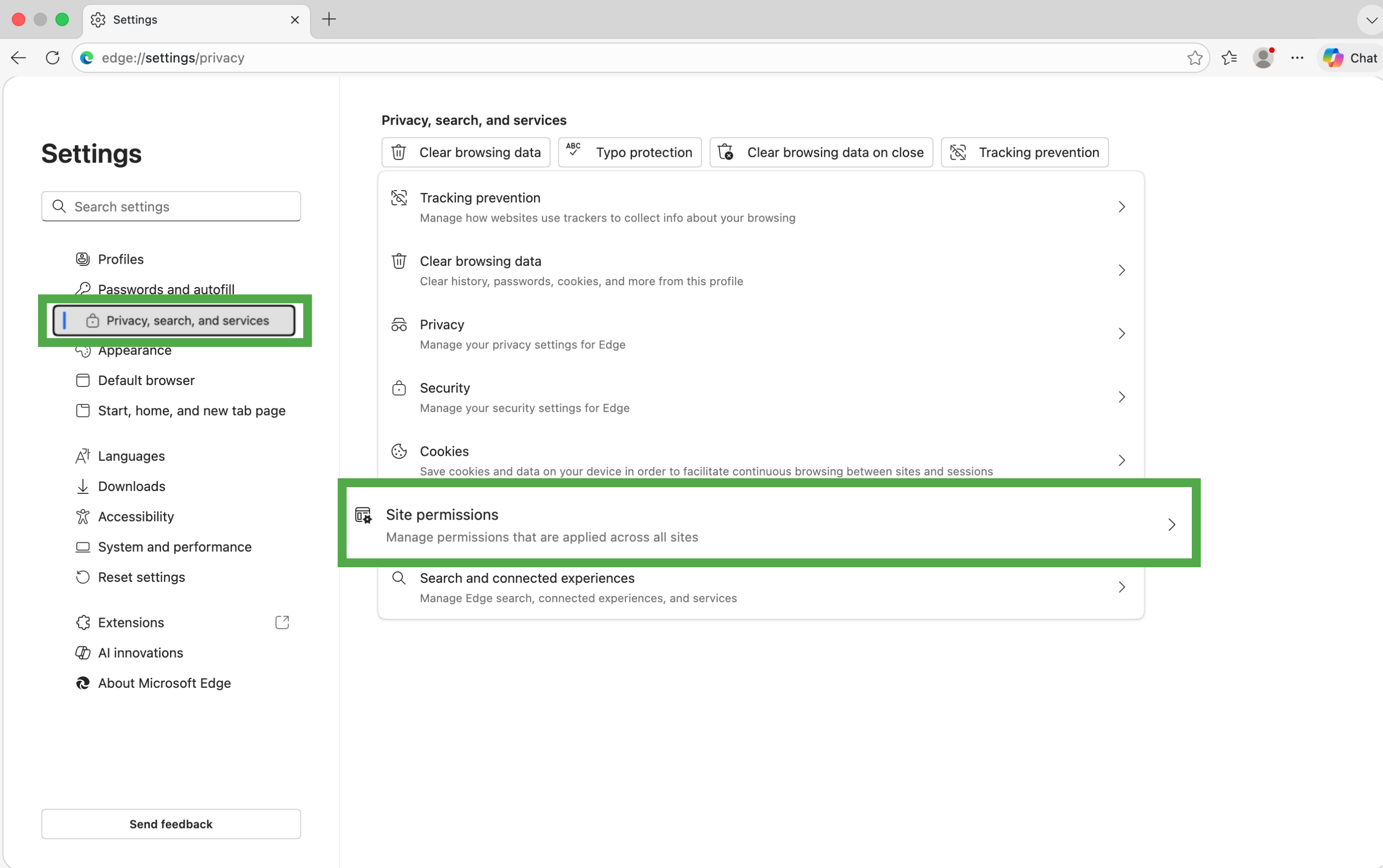Expand the Cookies row chevron

coord(1121,460)
